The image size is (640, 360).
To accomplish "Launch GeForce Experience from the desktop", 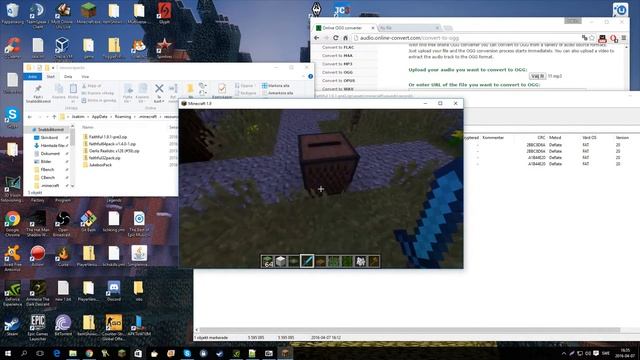I will tap(12, 292).
